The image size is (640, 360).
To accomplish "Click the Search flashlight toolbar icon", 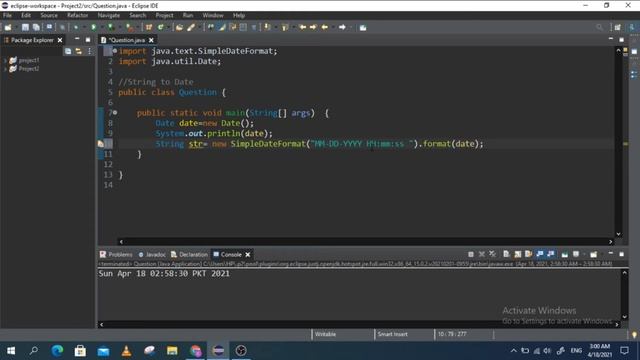I will tap(191, 27).
